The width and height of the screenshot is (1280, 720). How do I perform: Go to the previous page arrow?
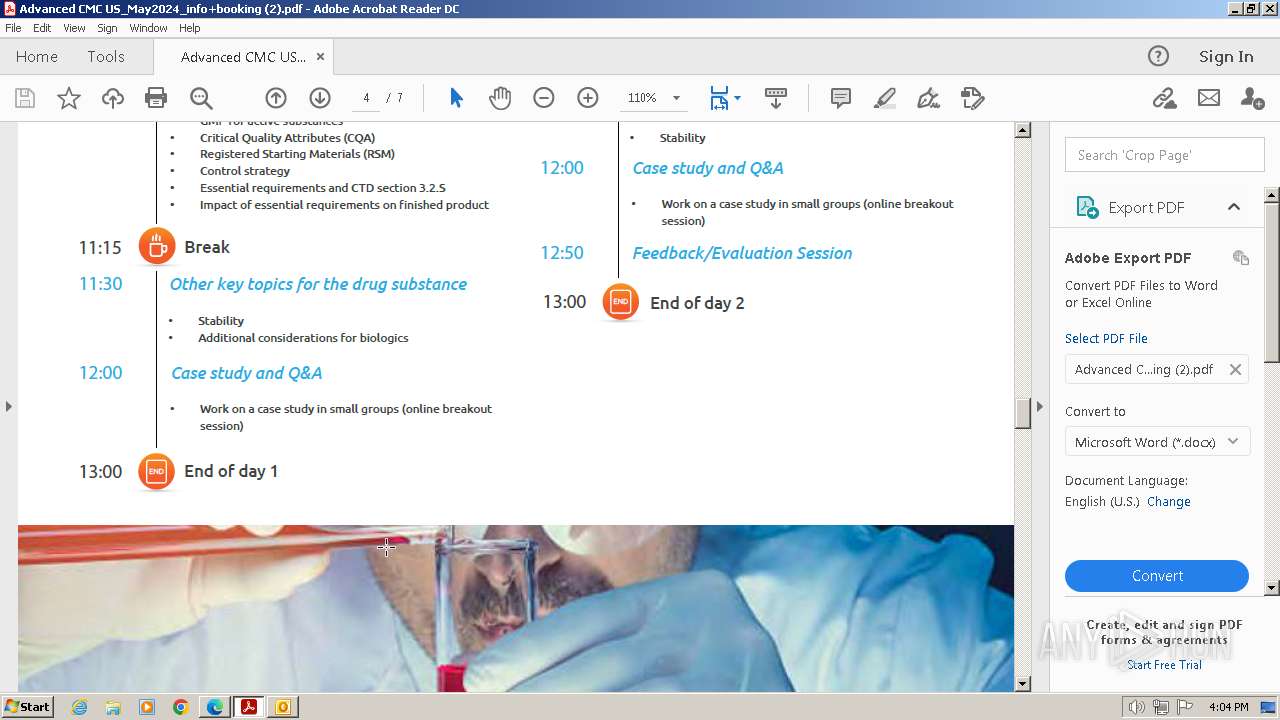tap(276, 98)
